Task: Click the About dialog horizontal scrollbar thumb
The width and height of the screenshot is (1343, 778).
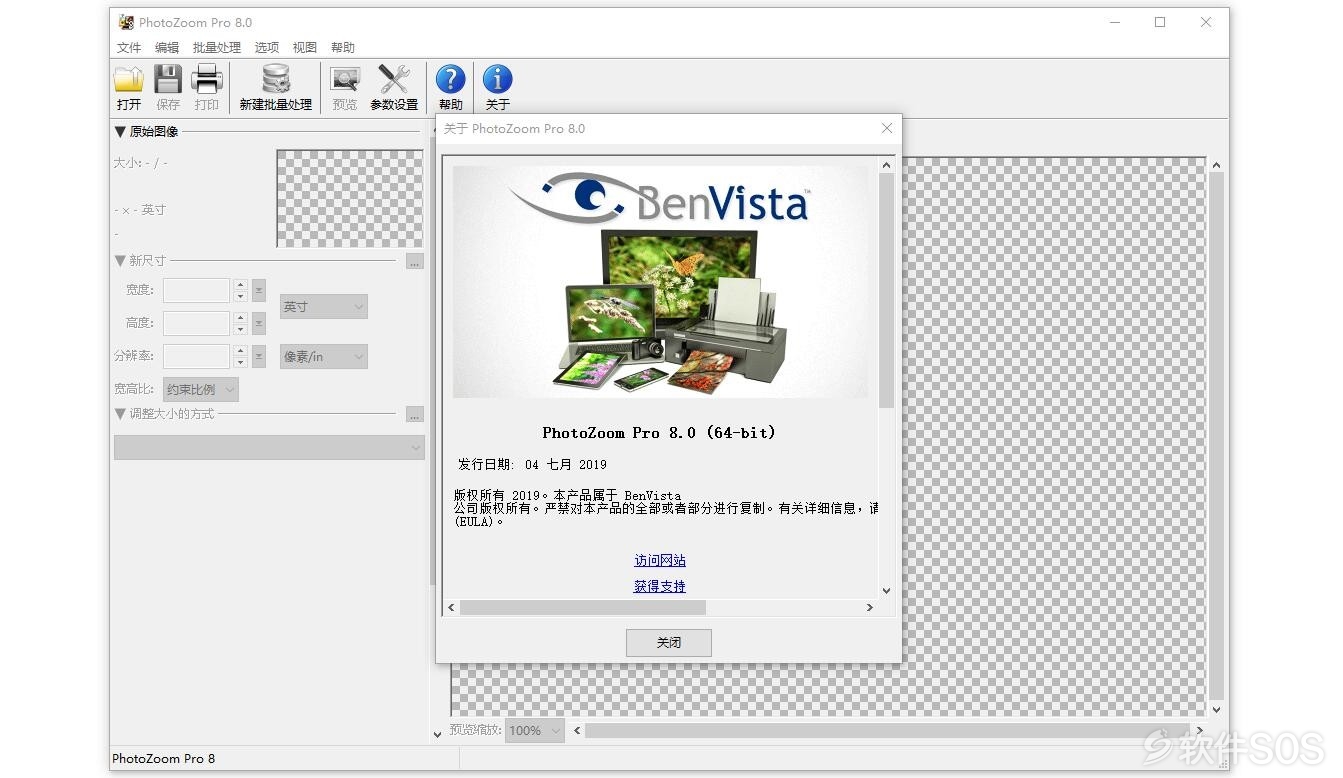Action: pyautogui.click(x=583, y=607)
